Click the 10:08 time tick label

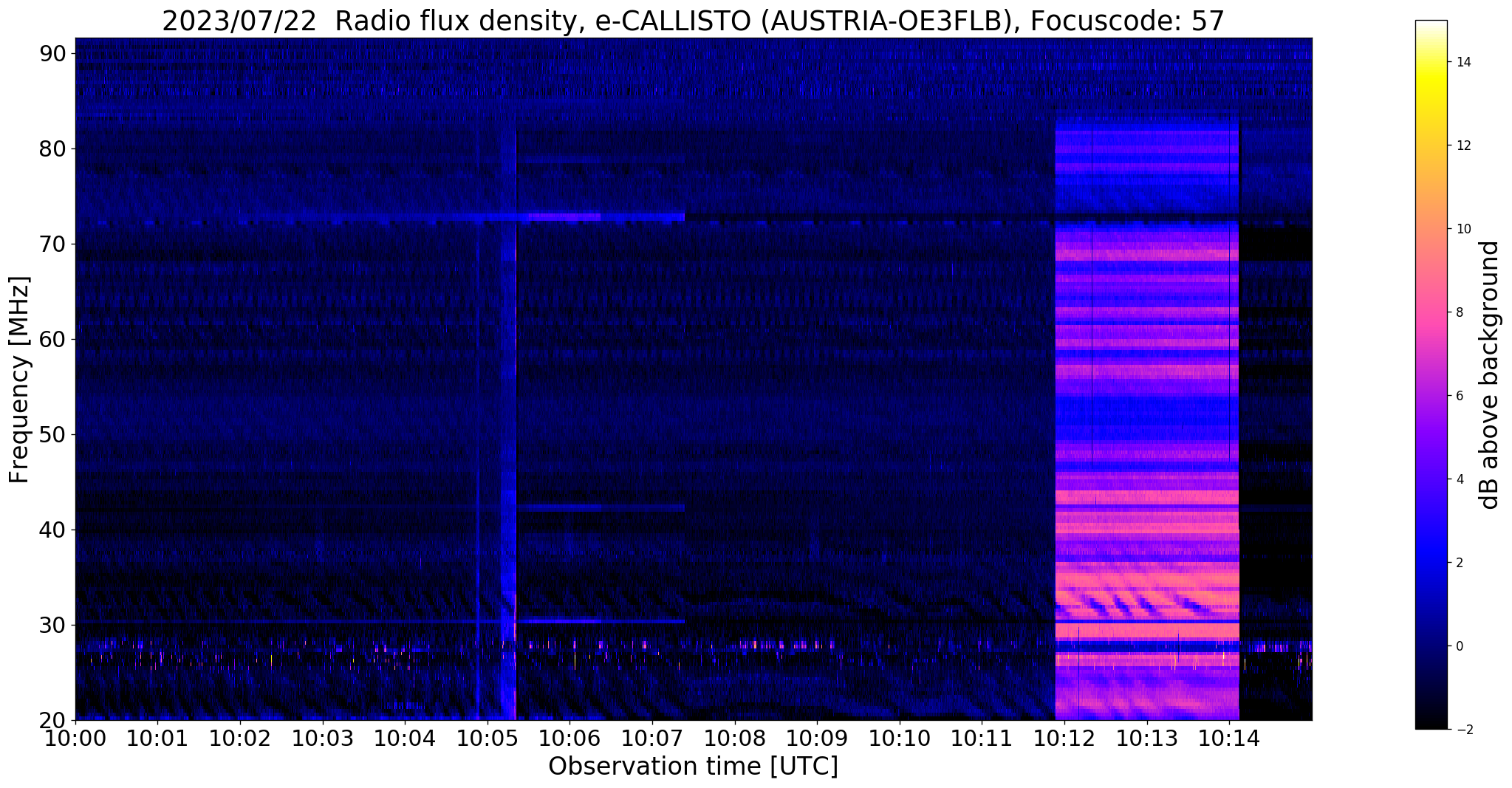[735, 738]
